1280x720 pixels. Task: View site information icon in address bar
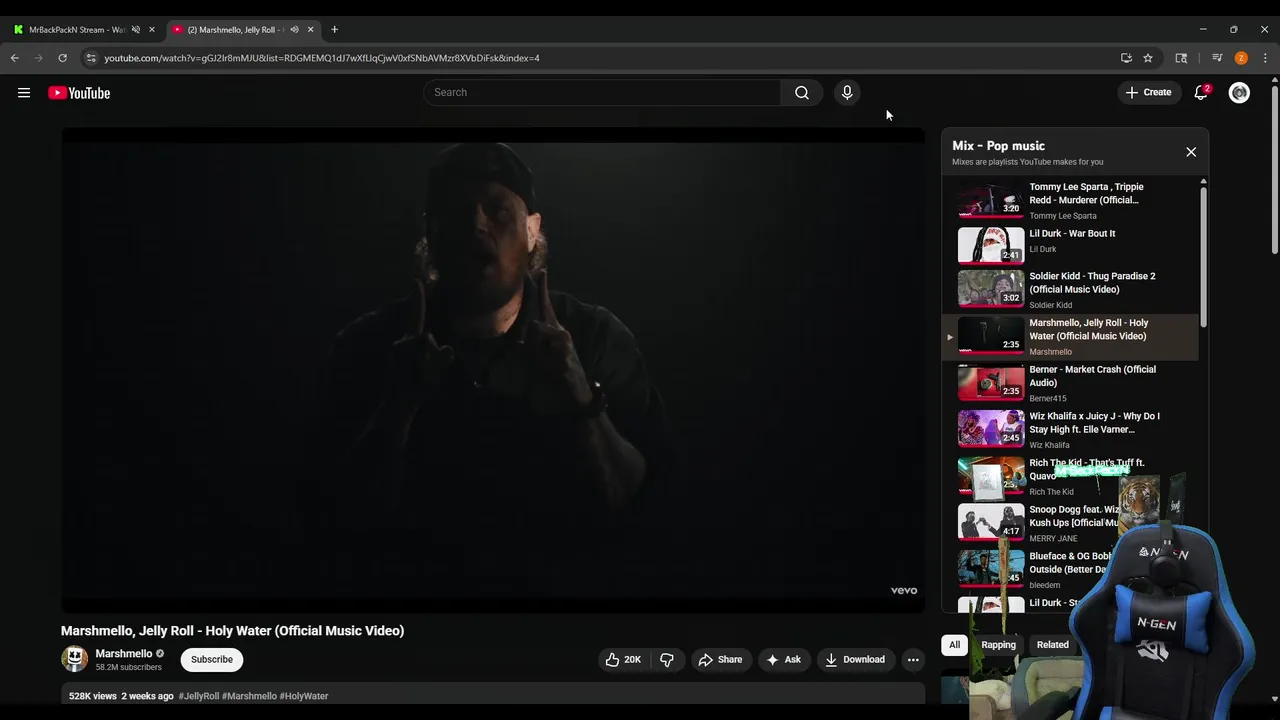click(x=91, y=58)
